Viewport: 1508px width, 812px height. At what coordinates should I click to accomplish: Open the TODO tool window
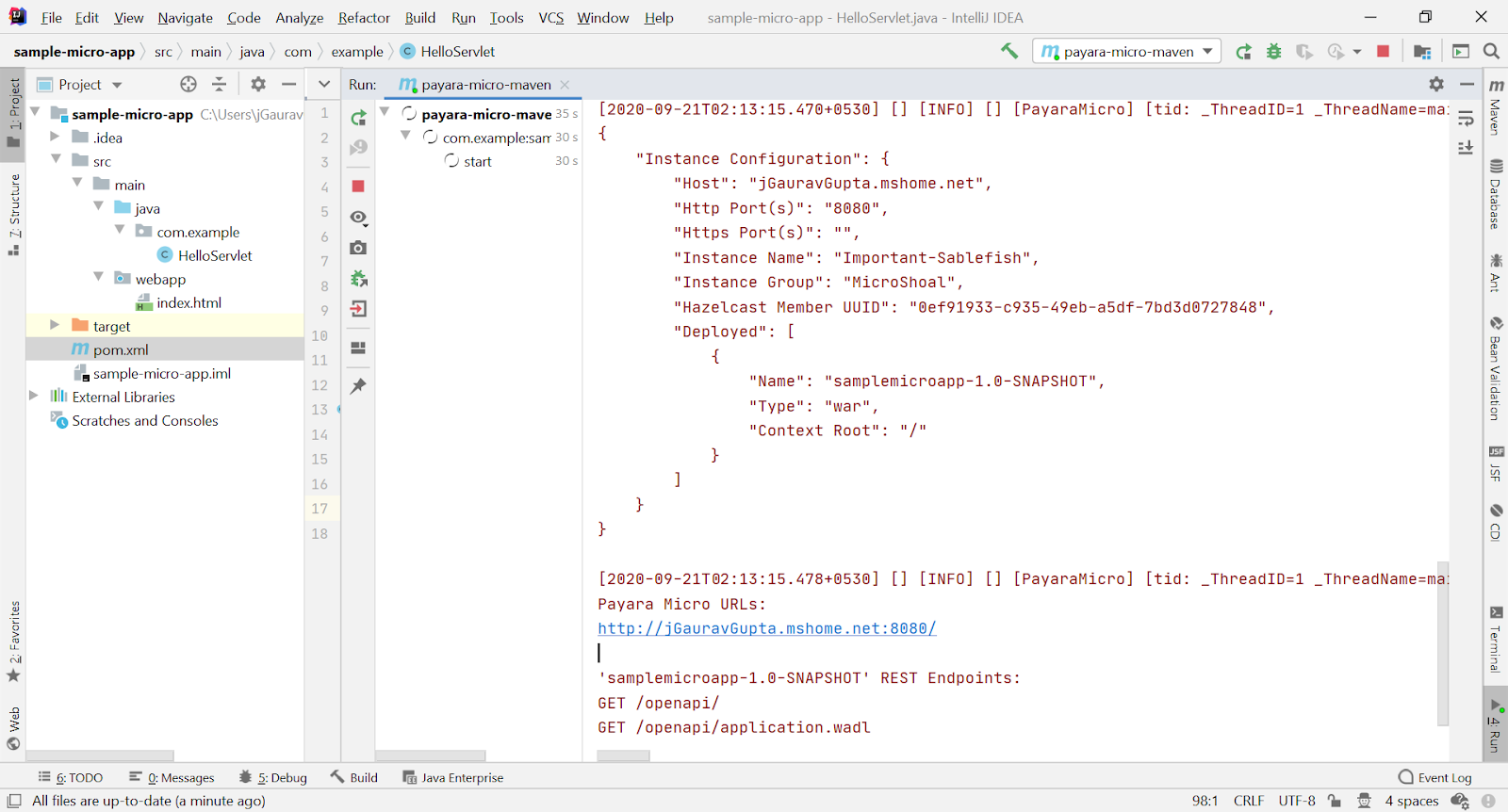coord(71,777)
